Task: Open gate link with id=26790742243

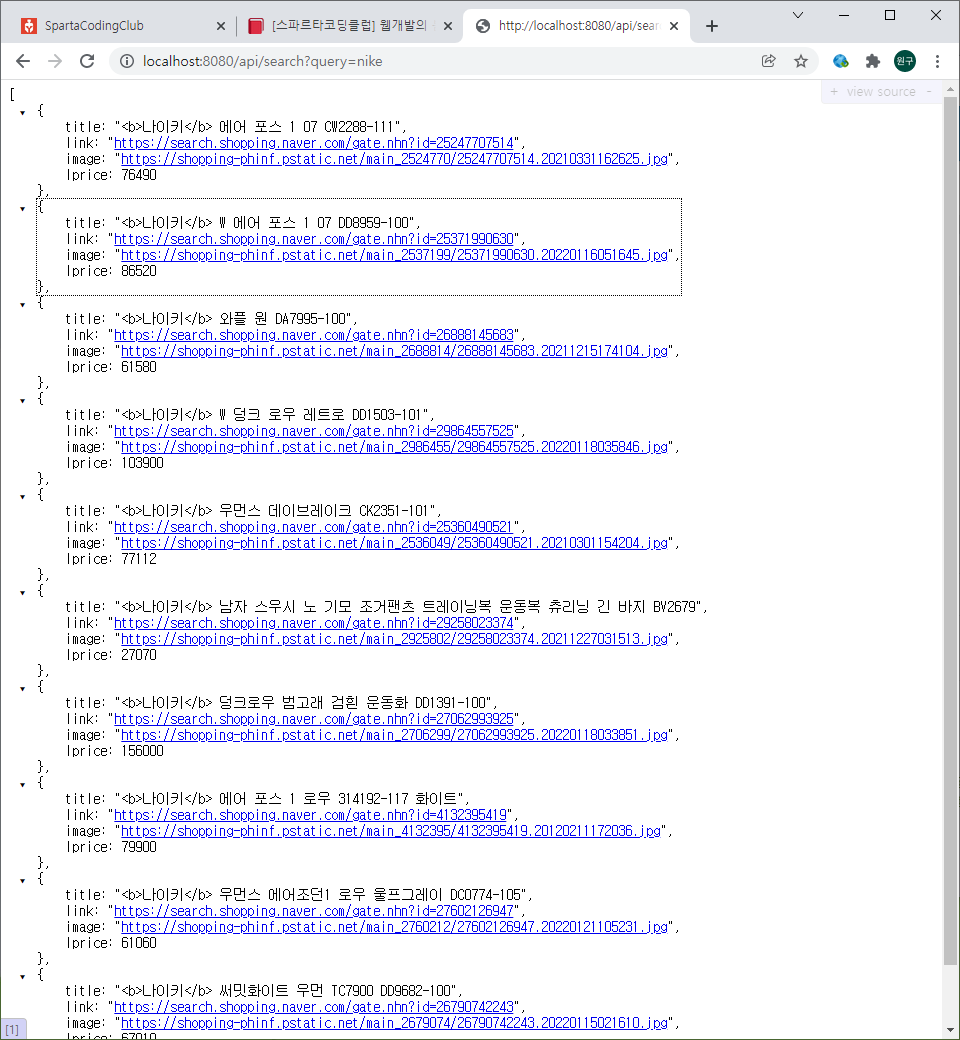Action: [314, 1007]
